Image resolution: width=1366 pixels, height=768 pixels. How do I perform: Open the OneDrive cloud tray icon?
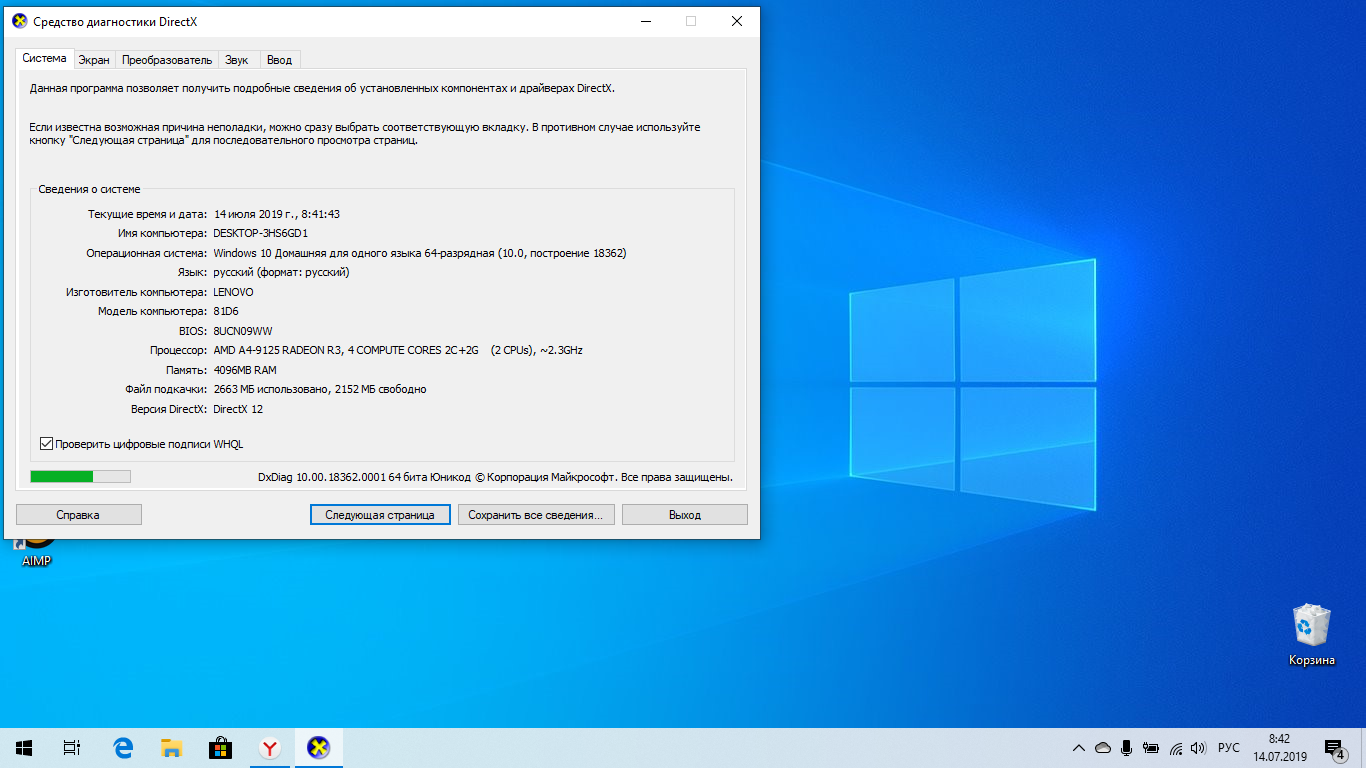[1103, 748]
